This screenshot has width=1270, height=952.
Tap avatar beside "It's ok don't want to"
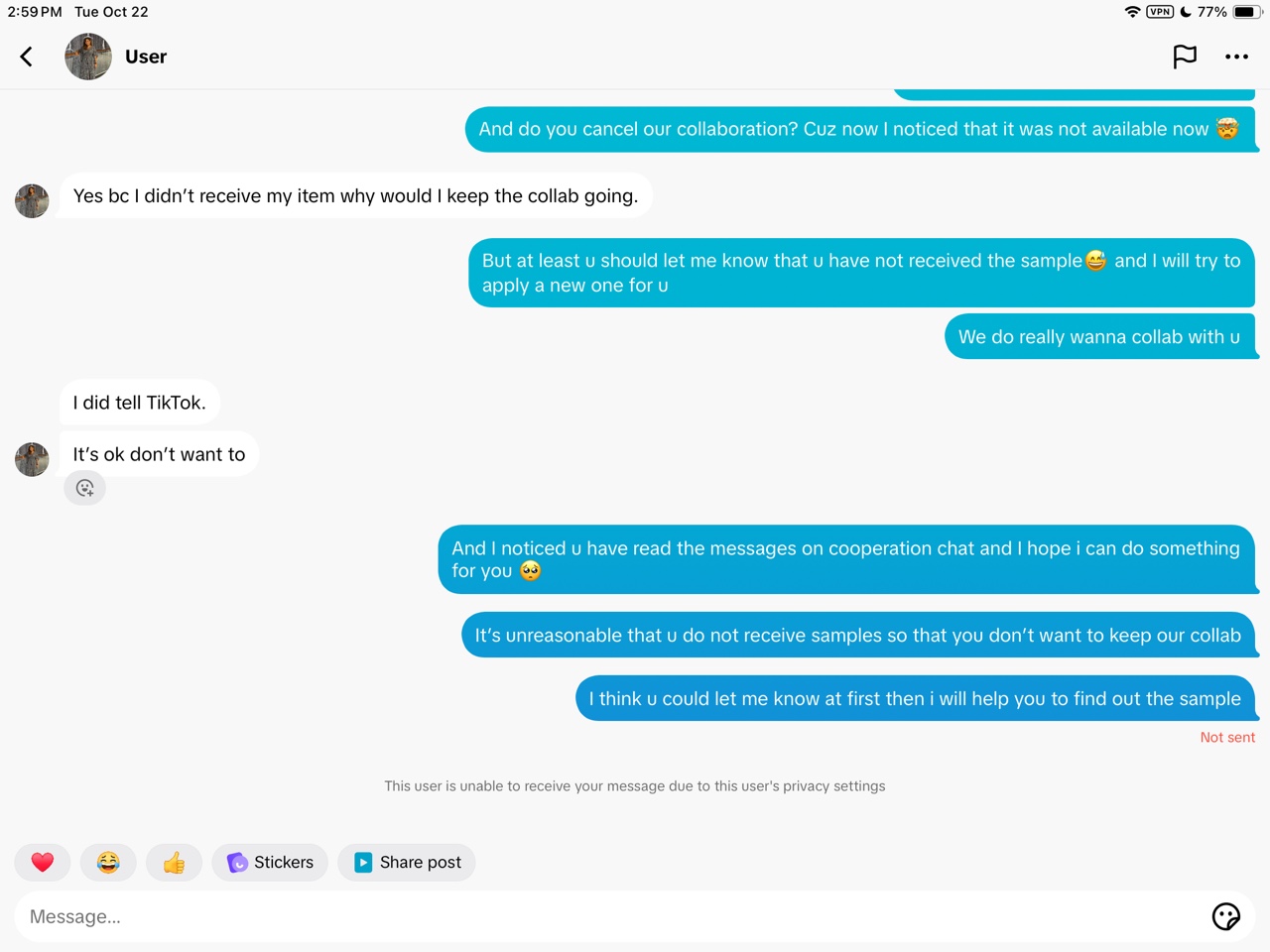click(32, 459)
